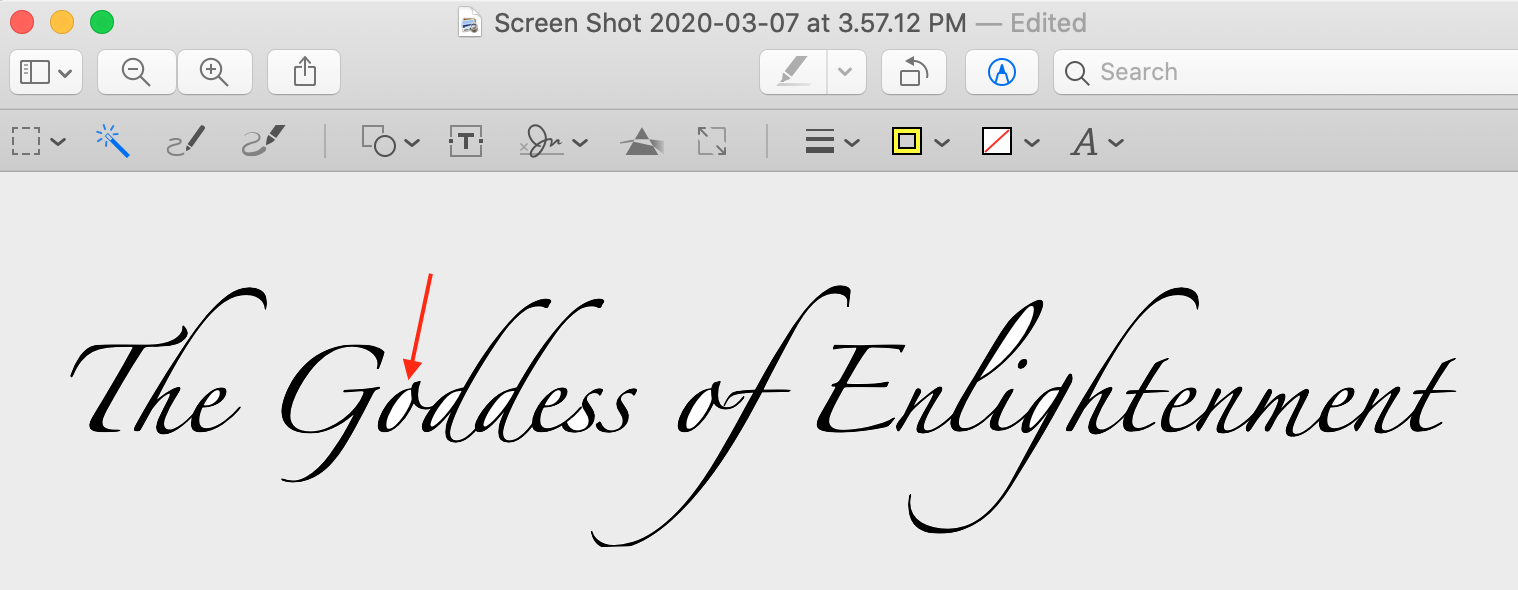
Task: Select the Draw pen tool
Action: (x=264, y=141)
